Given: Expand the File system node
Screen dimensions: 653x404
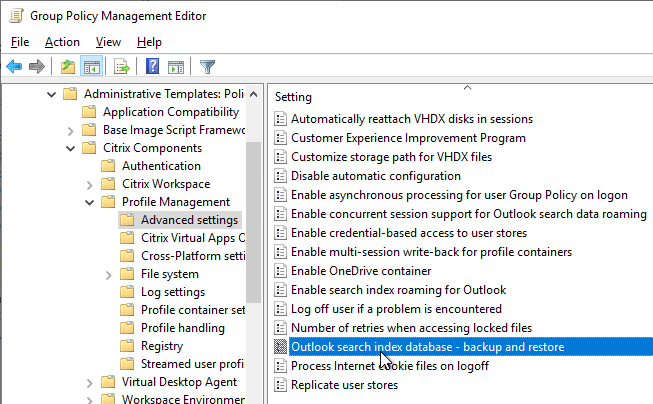Looking at the screenshot, I should coord(108,274).
